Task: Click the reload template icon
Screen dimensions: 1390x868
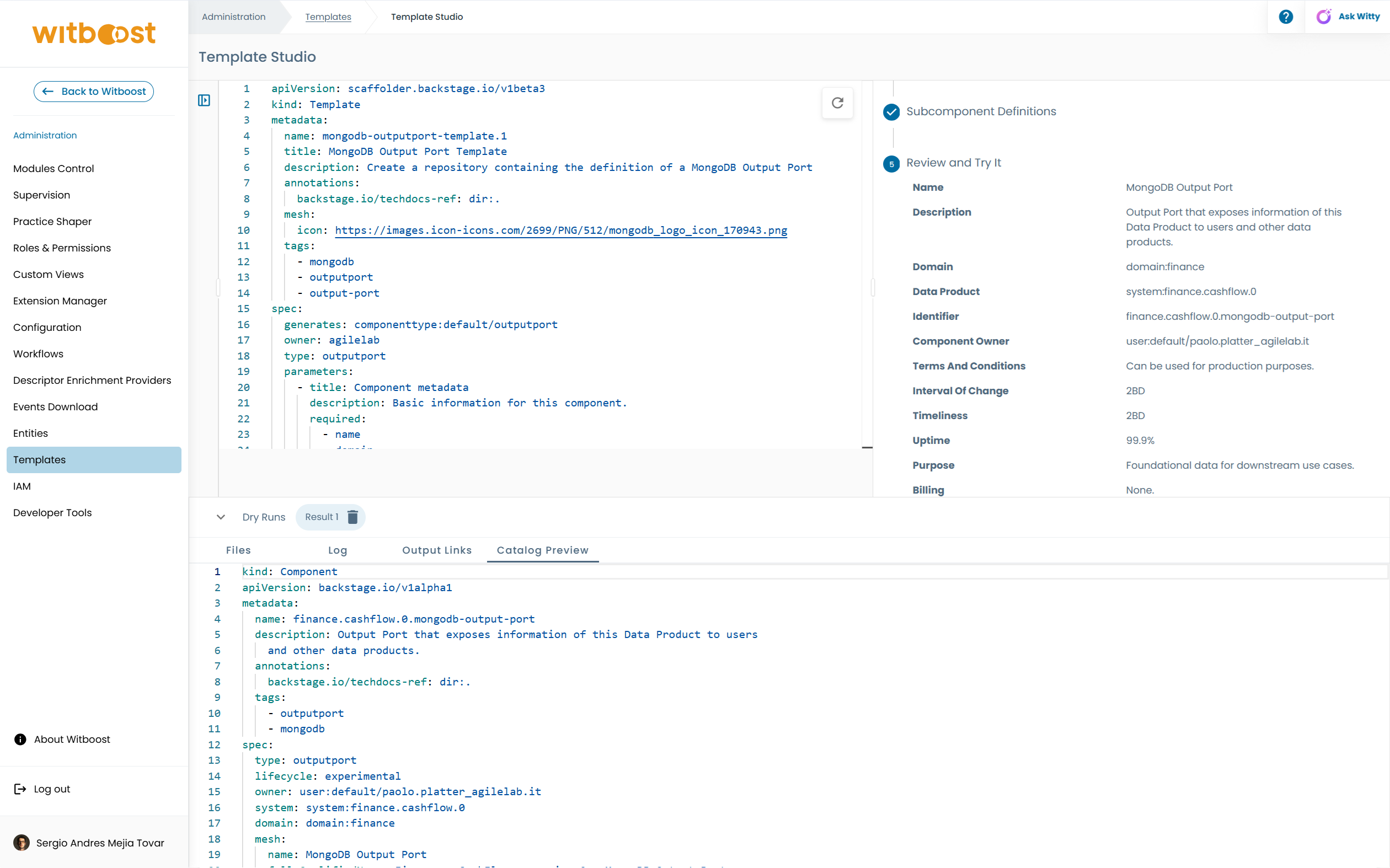Action: 837,103
